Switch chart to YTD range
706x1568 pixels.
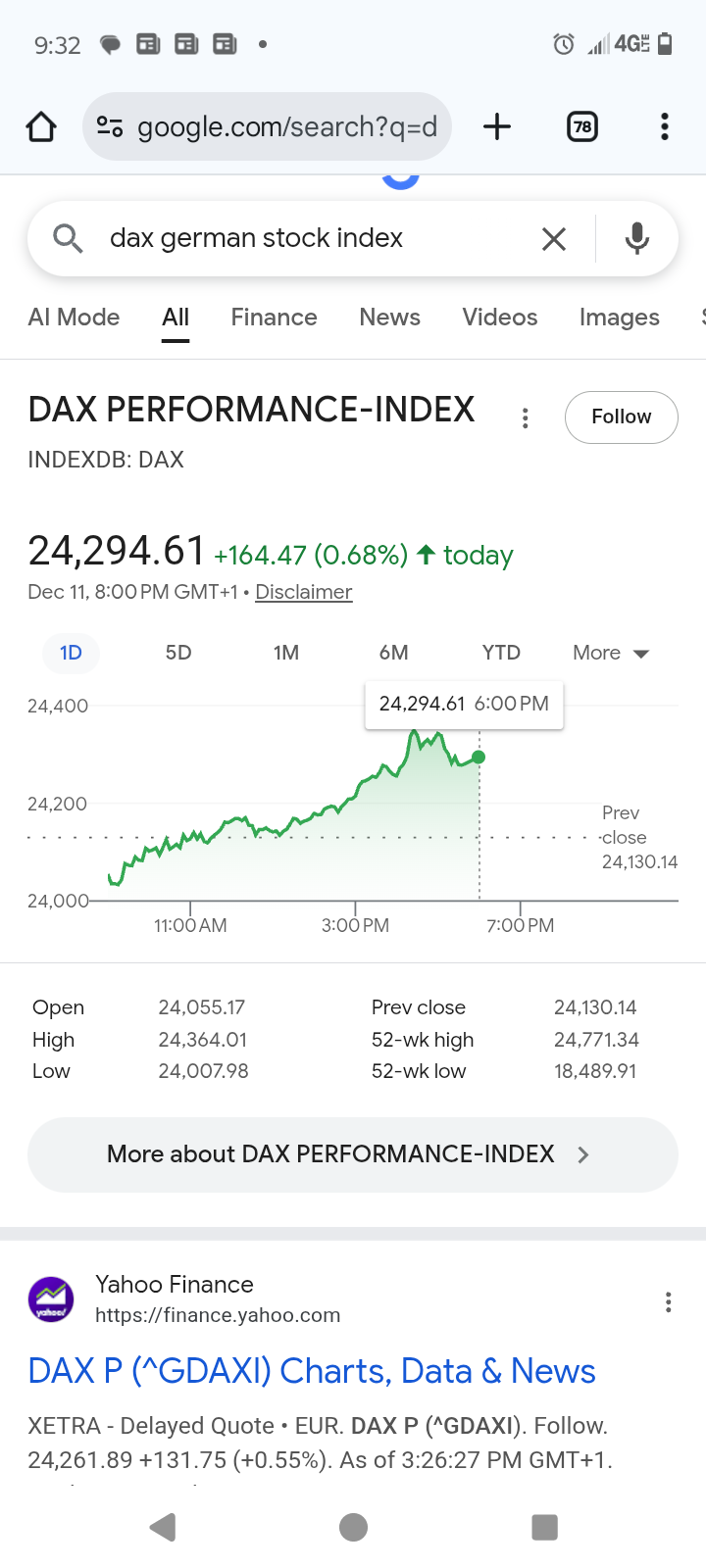(501, 653)
